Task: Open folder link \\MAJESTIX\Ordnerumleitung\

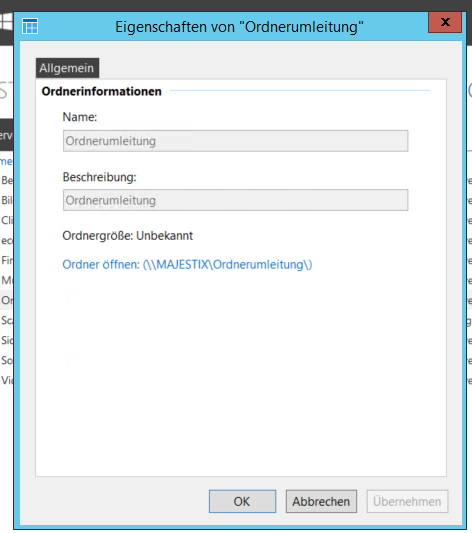Action: [187, 264]
